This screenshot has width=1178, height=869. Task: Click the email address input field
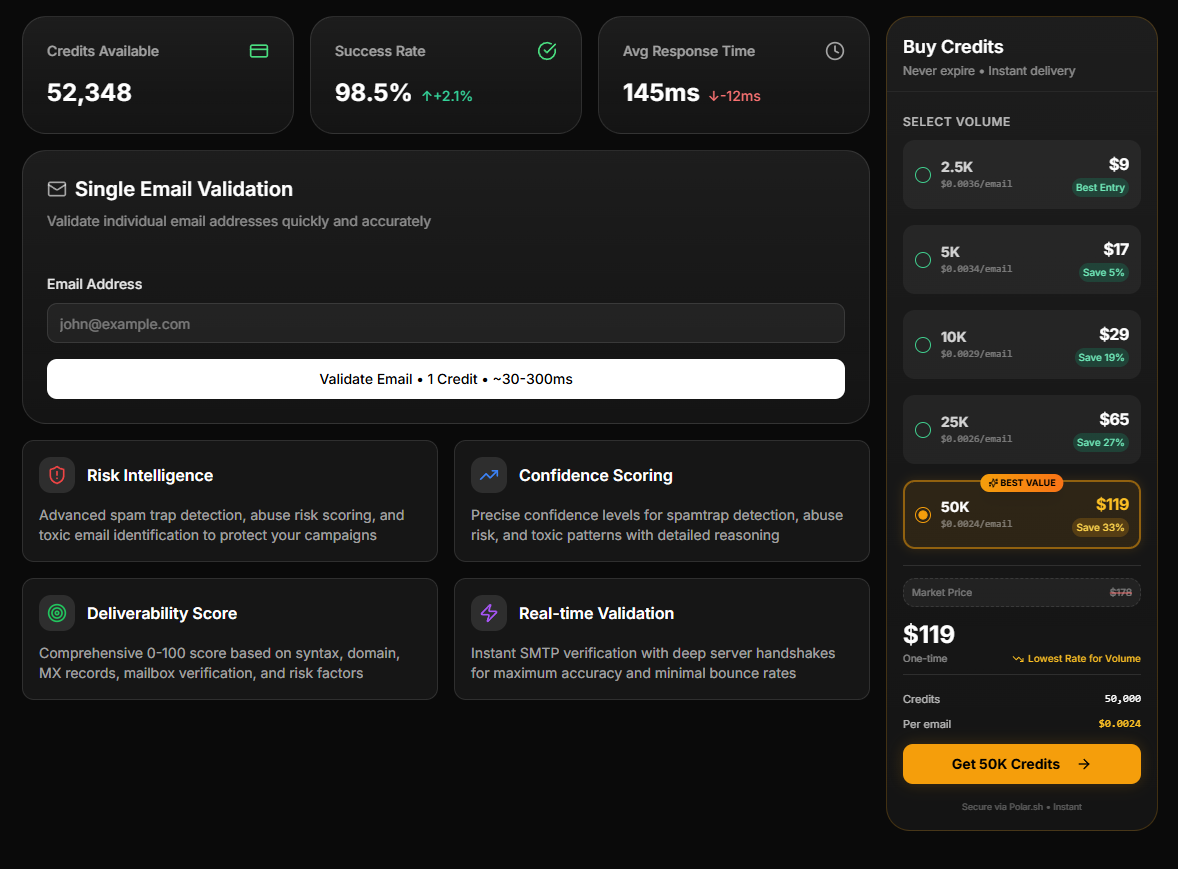pos(446,323)
